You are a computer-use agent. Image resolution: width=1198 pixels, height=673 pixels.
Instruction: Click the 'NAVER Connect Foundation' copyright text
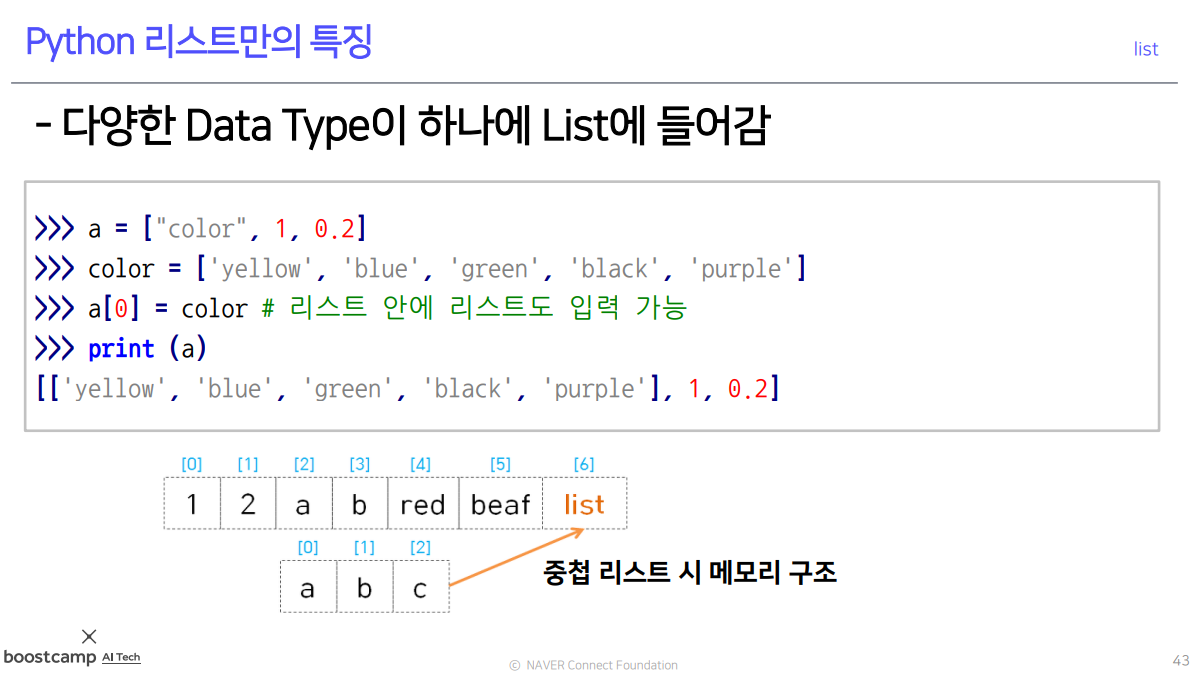coord(594,665)
